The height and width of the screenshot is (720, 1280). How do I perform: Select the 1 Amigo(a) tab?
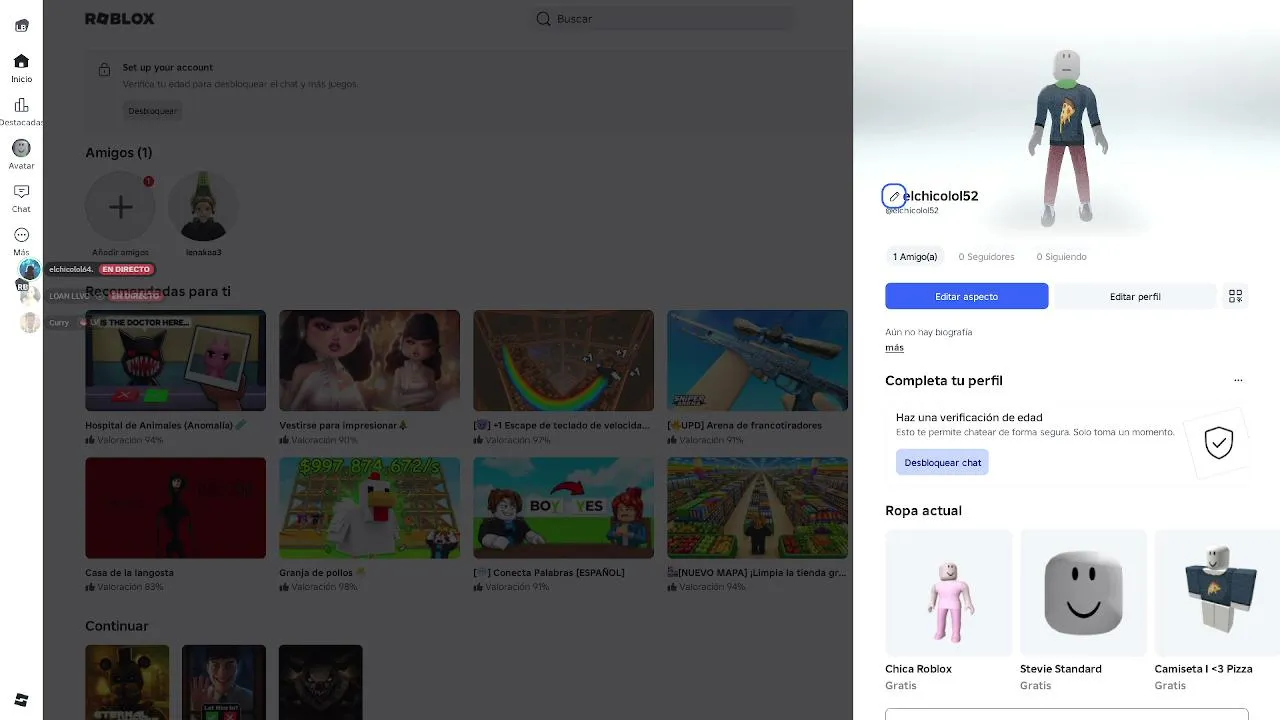pos(915,257)
